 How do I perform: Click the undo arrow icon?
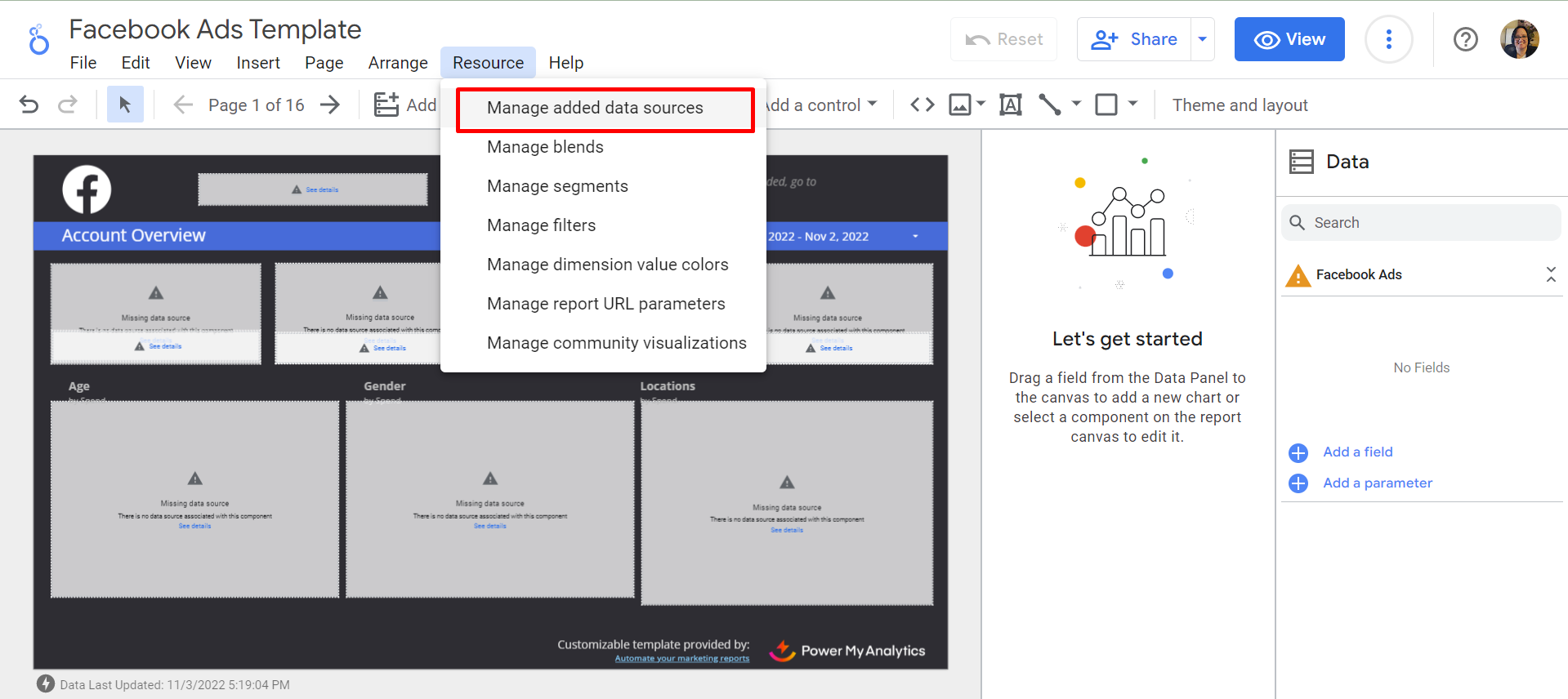29,105
